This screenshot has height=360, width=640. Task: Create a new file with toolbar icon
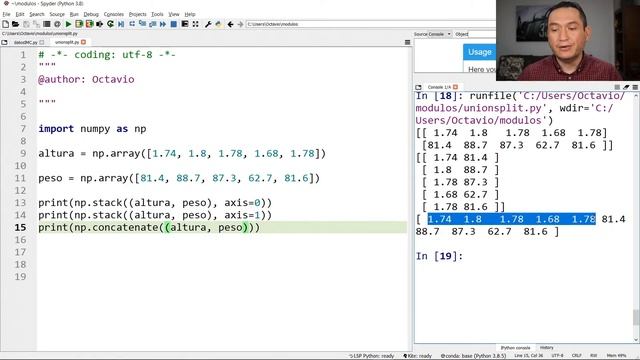(5, 24)
